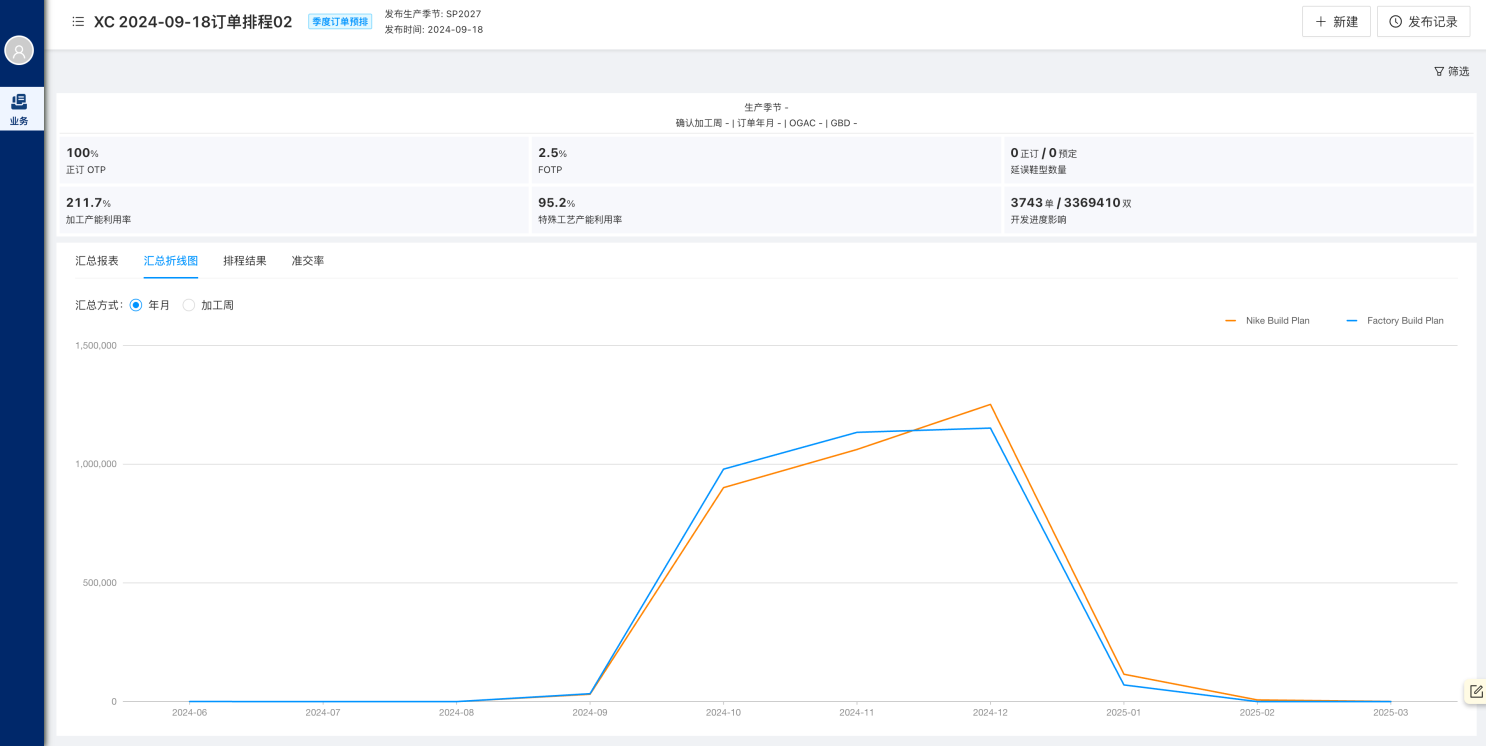Click the orange line peak at 2024-12
This screenshot has height=746, width=1486.
(990, 405)
